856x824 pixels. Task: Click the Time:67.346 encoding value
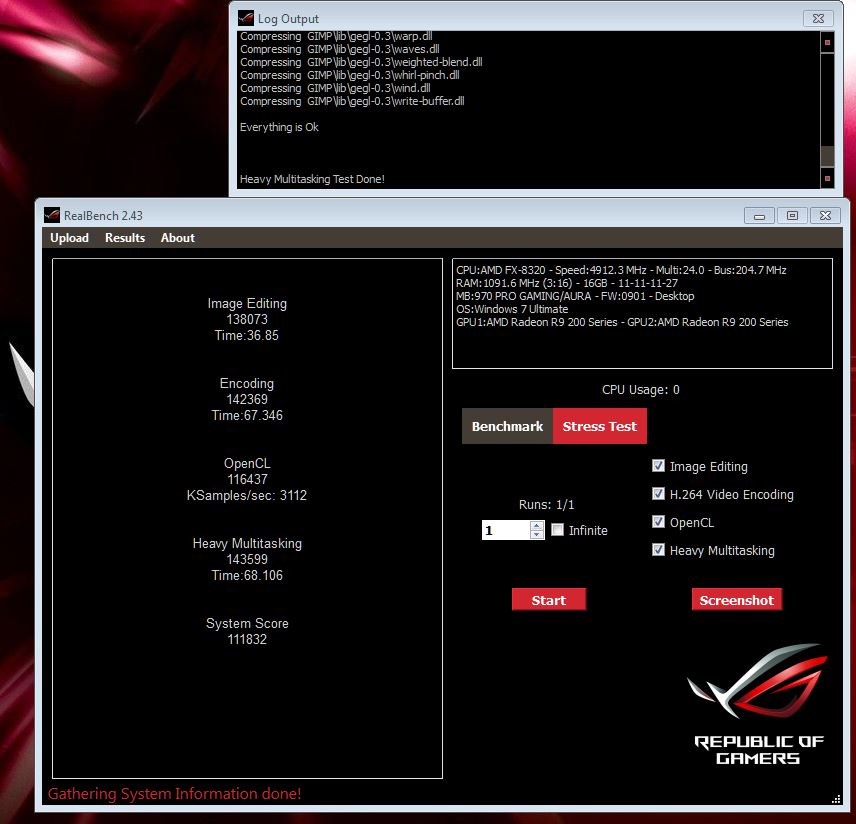click(247, 415)
